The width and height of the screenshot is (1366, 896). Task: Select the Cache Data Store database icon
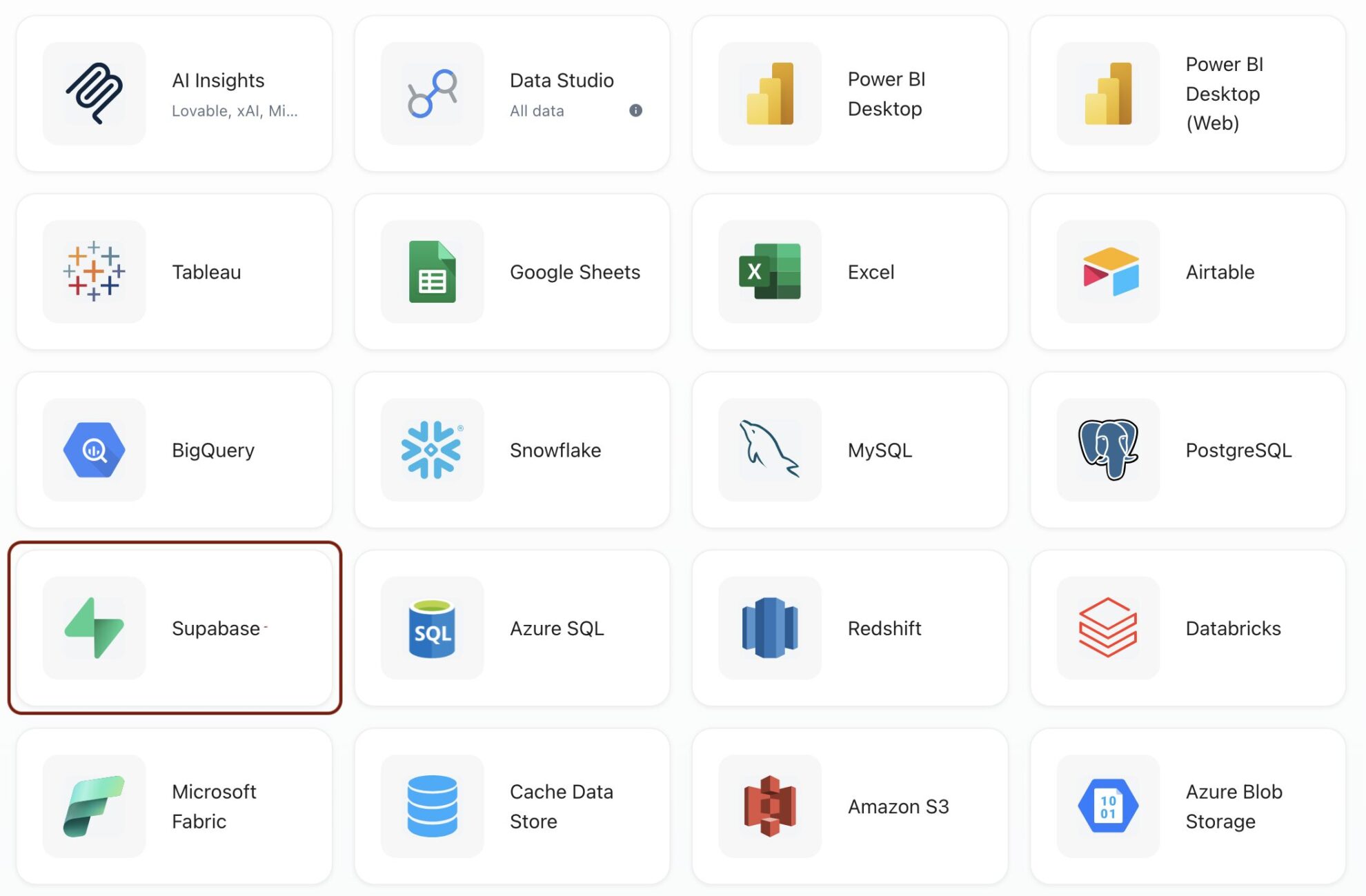[x=433, y=806]
